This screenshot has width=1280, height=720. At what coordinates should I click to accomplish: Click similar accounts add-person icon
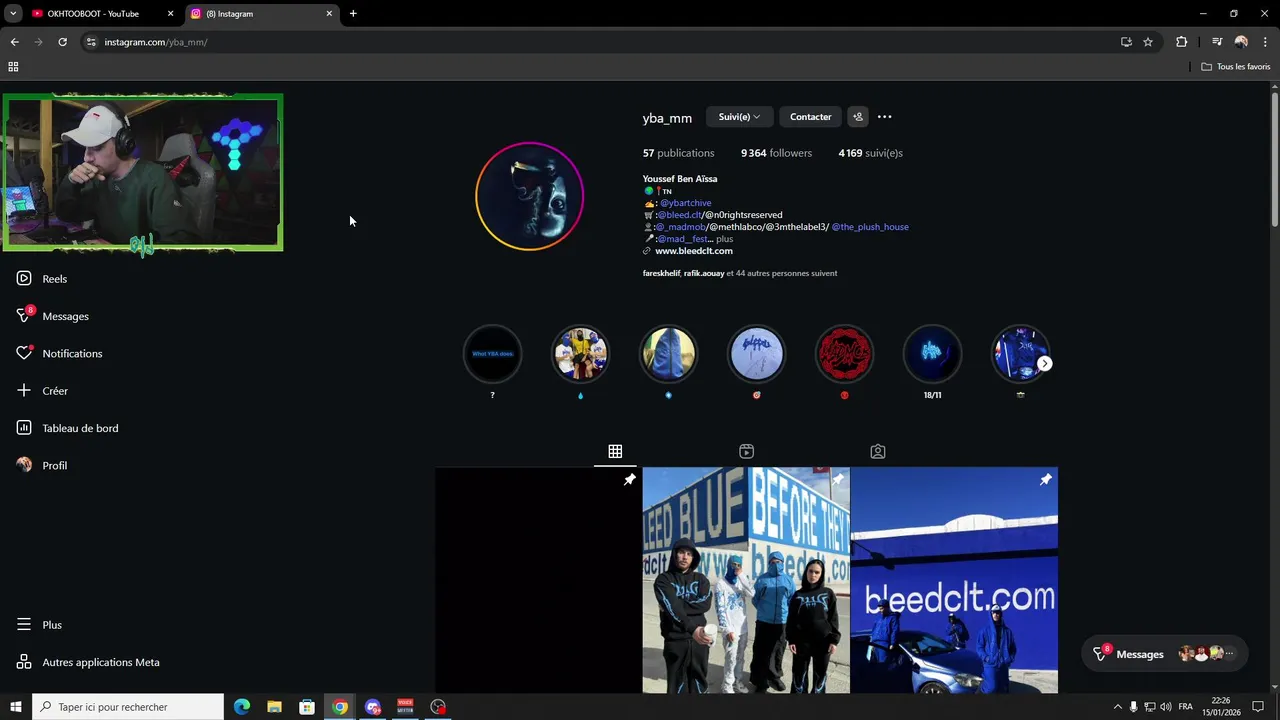858,117
